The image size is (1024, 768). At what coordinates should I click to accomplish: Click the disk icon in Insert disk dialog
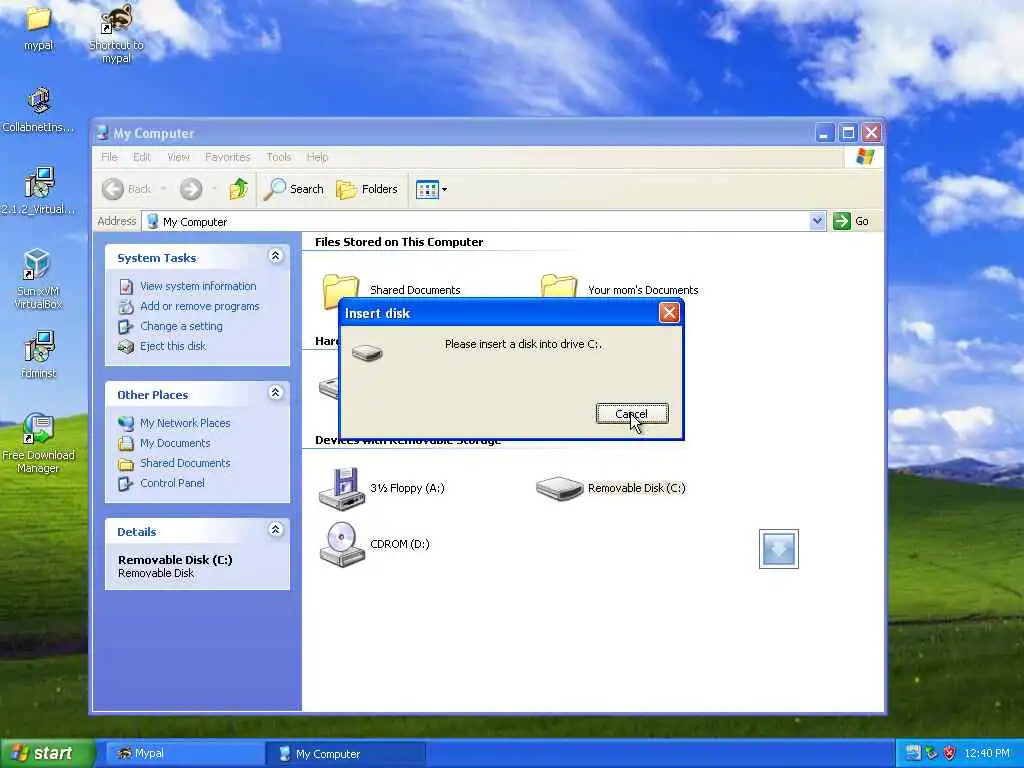[367, 353]
